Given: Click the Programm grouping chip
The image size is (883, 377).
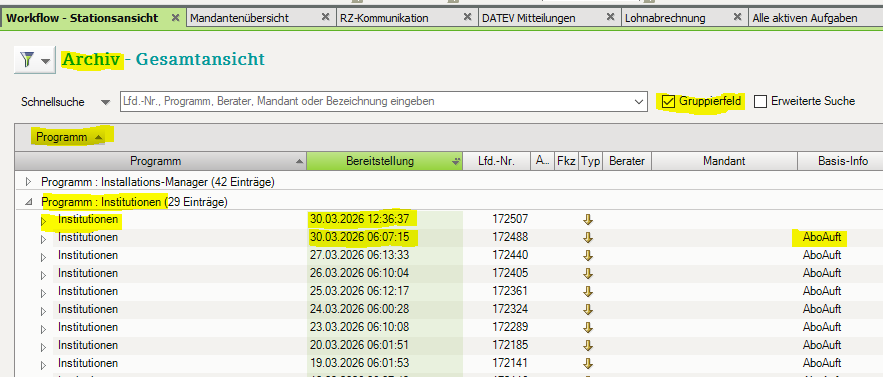Looking at the screenshot, I should (69, 137).
